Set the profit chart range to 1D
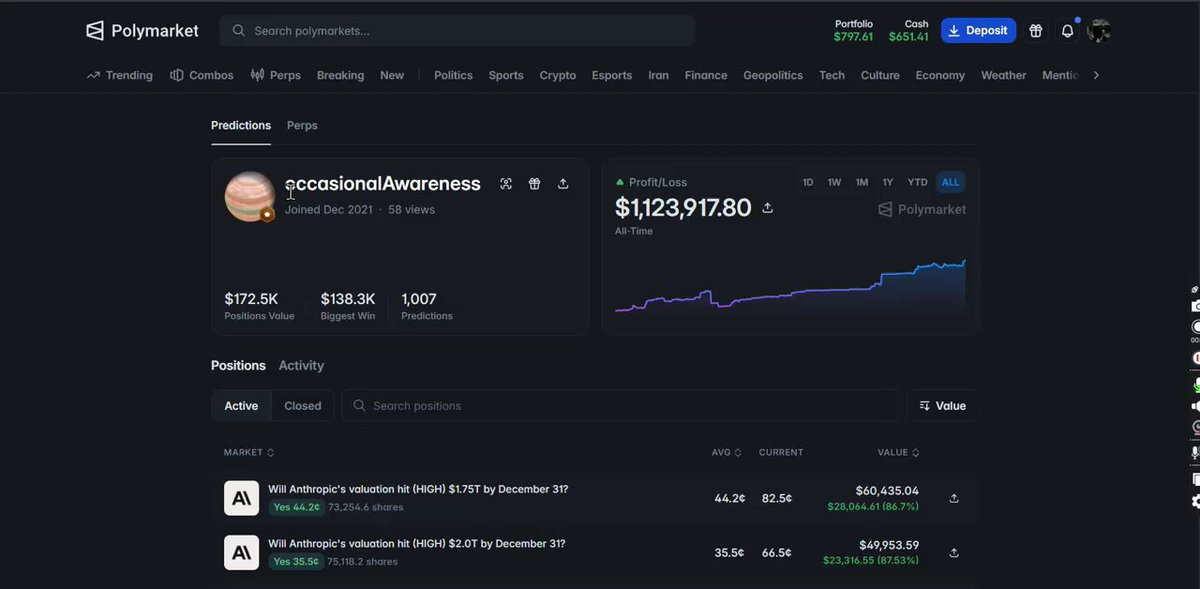This screenshot has height=589, width=1200. [808, 182]
